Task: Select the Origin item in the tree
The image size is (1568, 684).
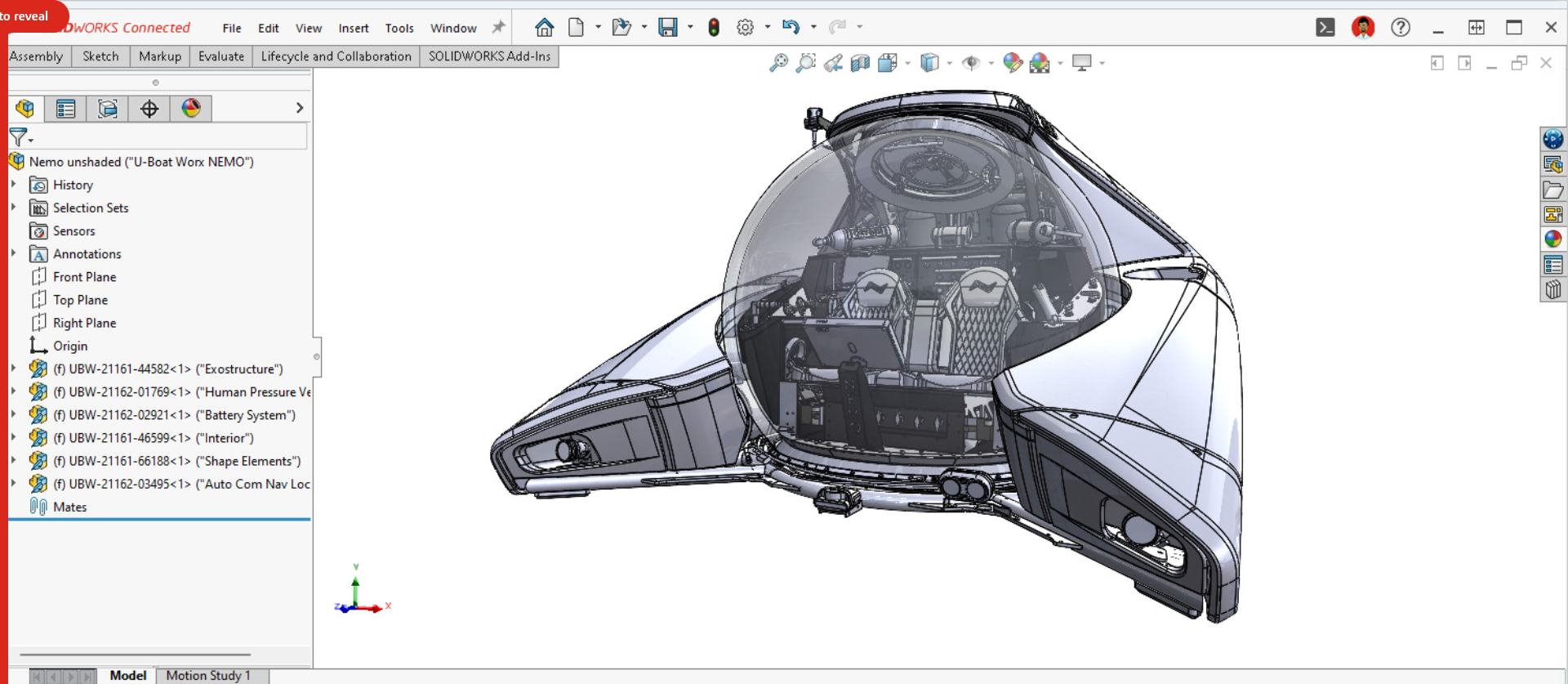Action: 70,346
